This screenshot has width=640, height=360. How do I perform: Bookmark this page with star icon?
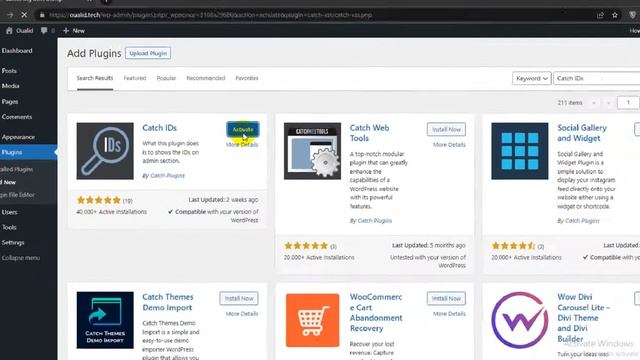(x=615, y=15)
